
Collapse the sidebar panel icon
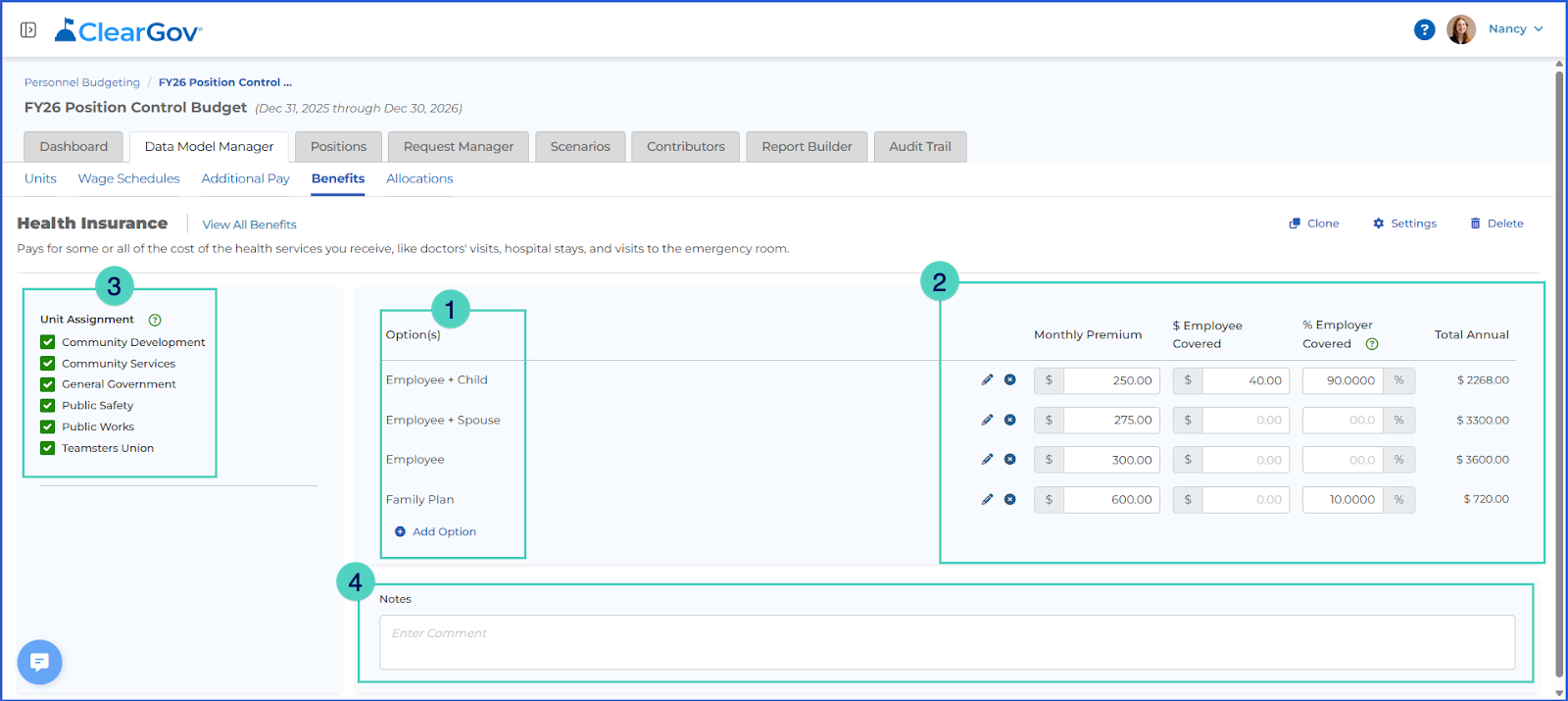(28, 30)
